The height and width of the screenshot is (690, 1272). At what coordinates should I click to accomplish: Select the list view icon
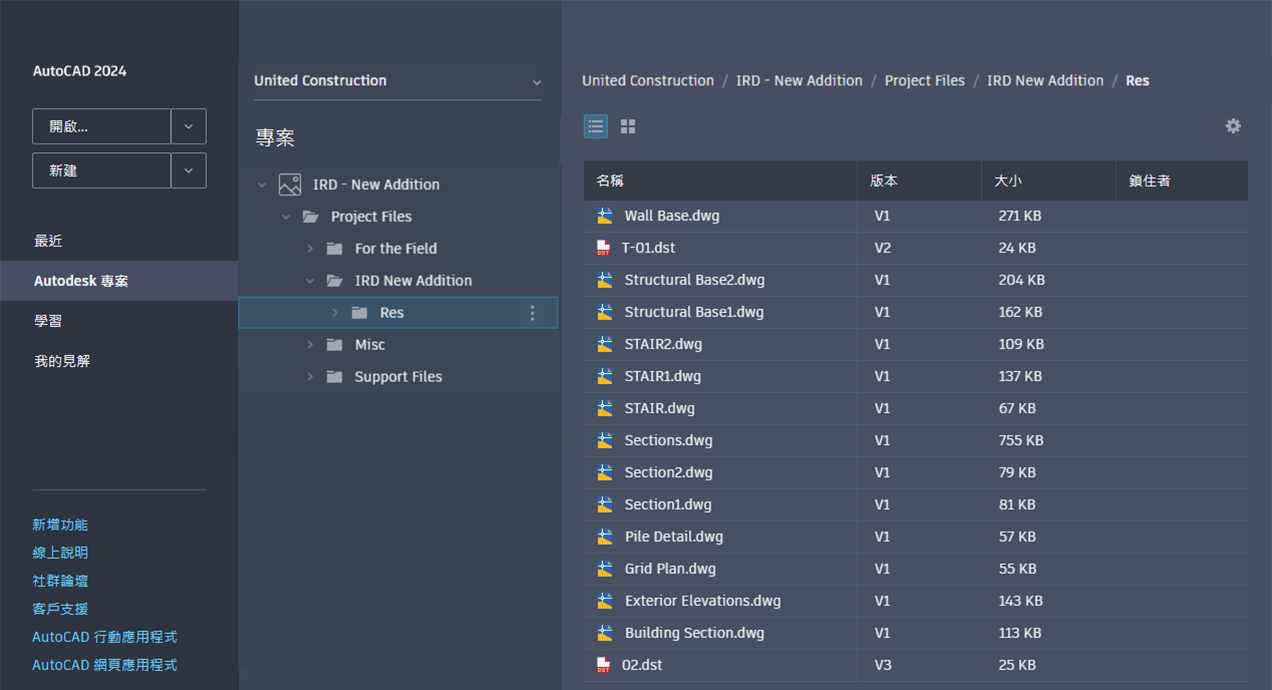point(596,126)
